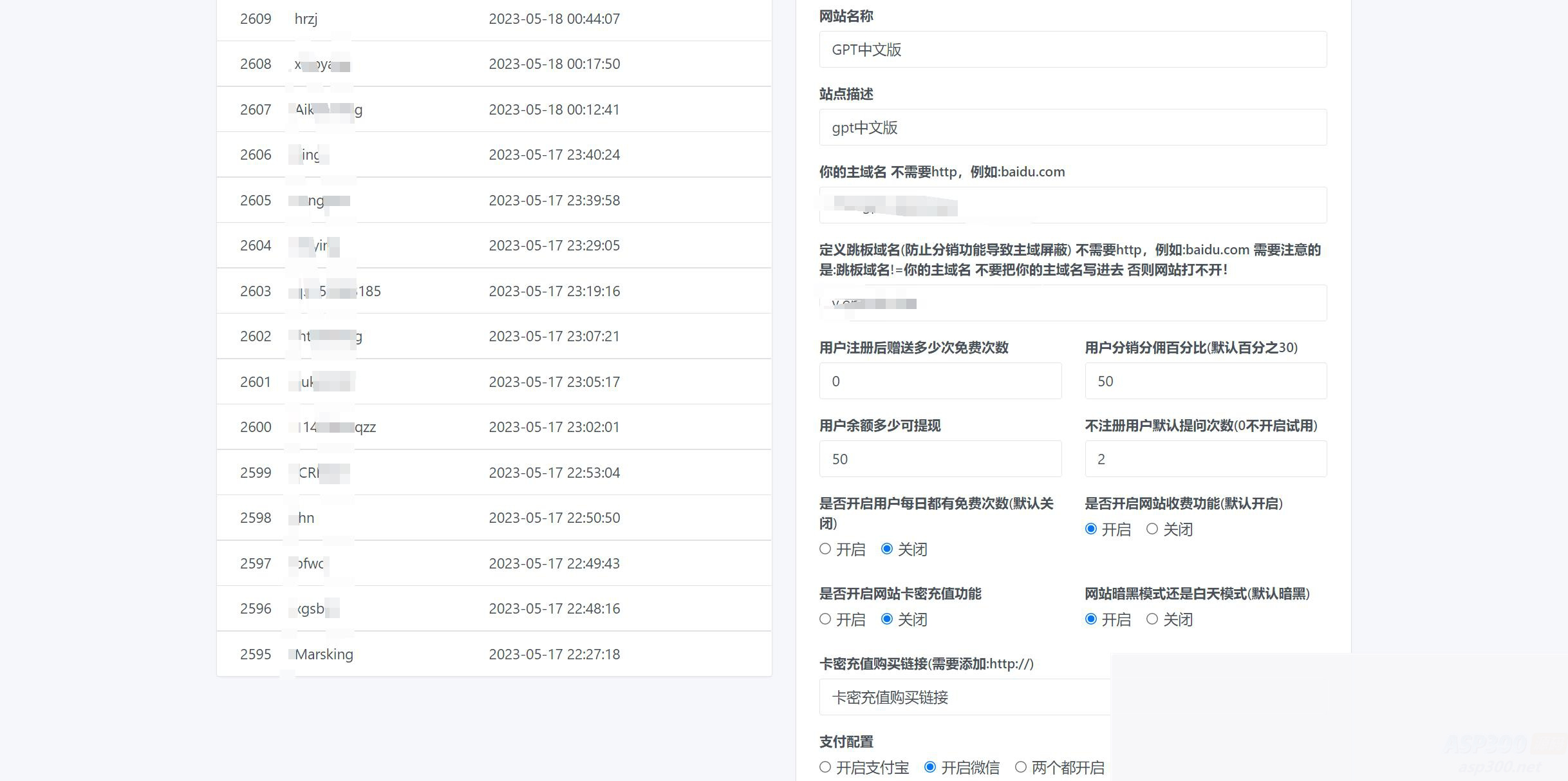The image size is (1568, 781).
Task: Click the main domain input field
Action: click(1072, 205)
